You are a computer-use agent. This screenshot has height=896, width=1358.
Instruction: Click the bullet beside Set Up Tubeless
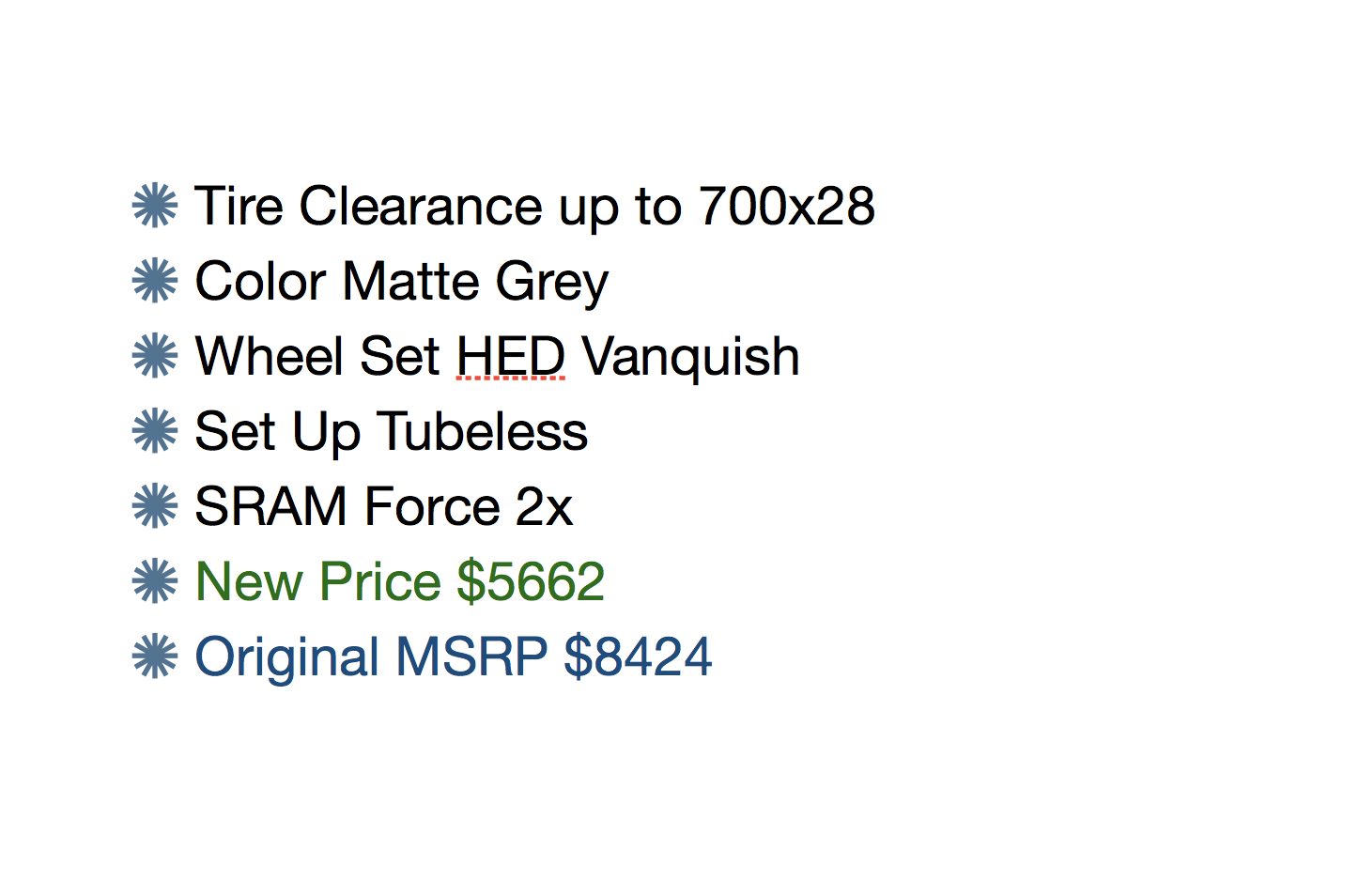(x=155, y=431)
